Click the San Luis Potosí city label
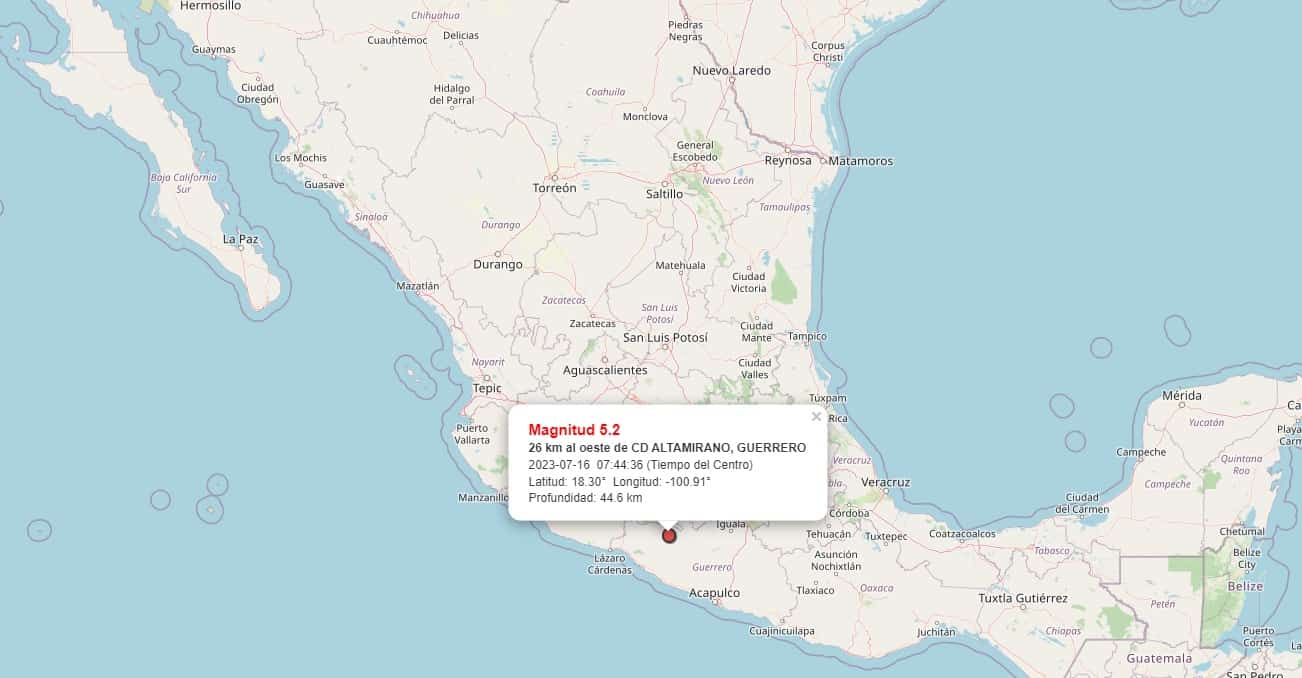 click(665, 338)
